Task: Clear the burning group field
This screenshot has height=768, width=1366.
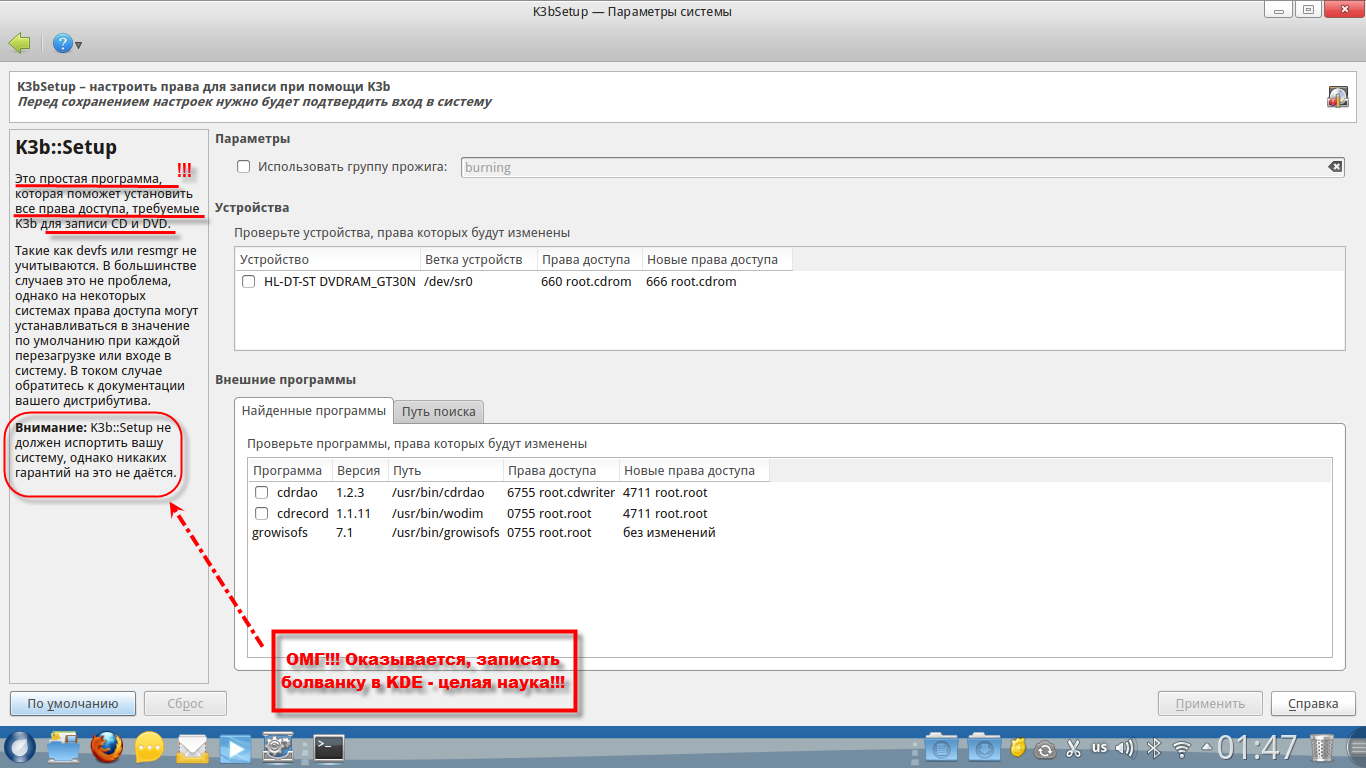Action: 1335,167
